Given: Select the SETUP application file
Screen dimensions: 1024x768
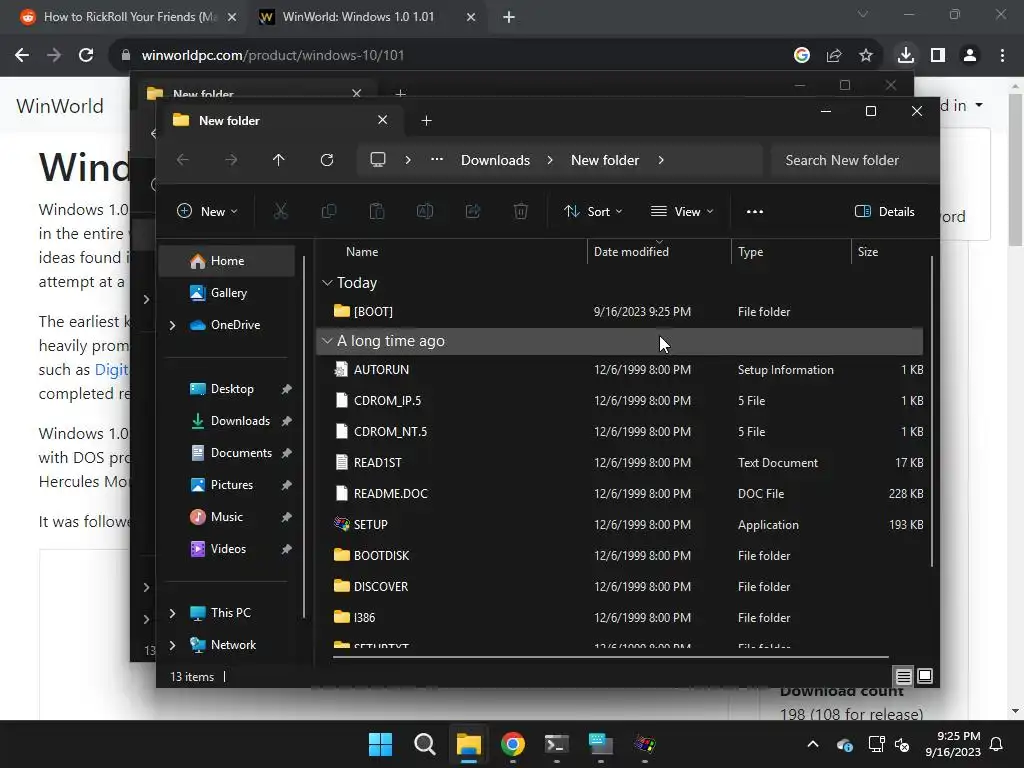Looking at the screenshot, I should [x=620, y=524].
